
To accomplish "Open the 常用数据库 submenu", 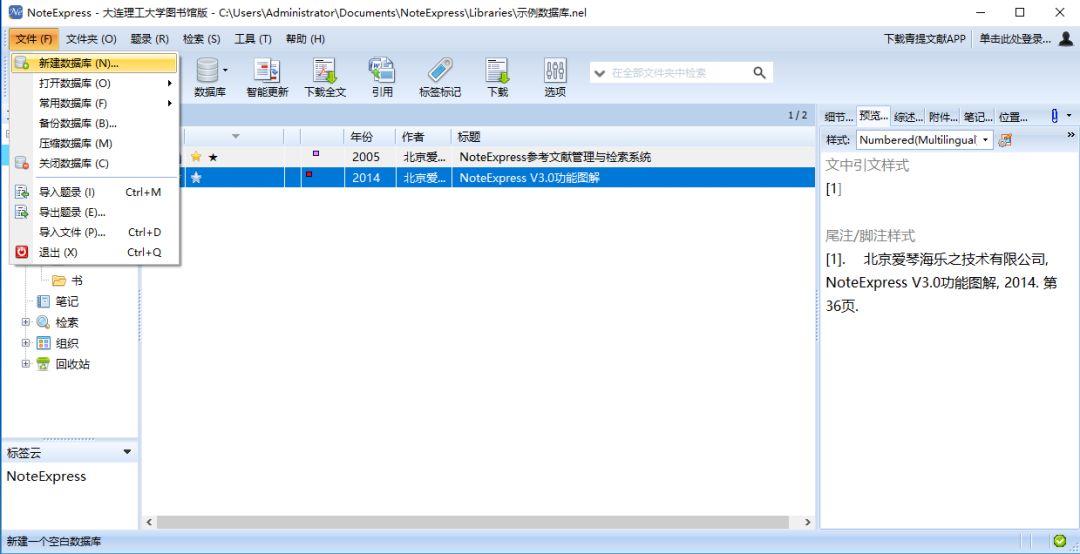I will click(95, 103).
